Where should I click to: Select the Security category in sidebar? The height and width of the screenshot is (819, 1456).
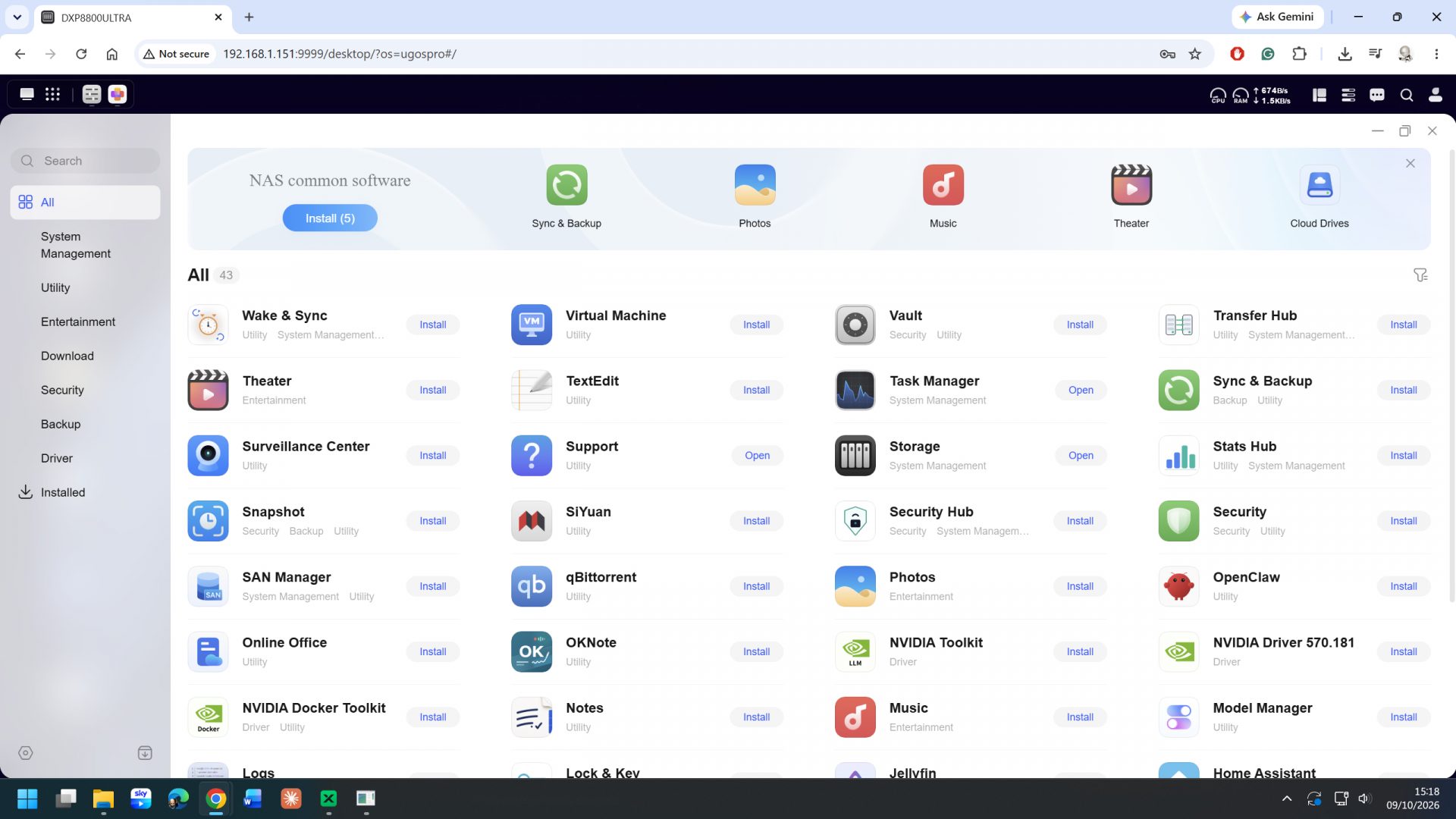point(62,390)
